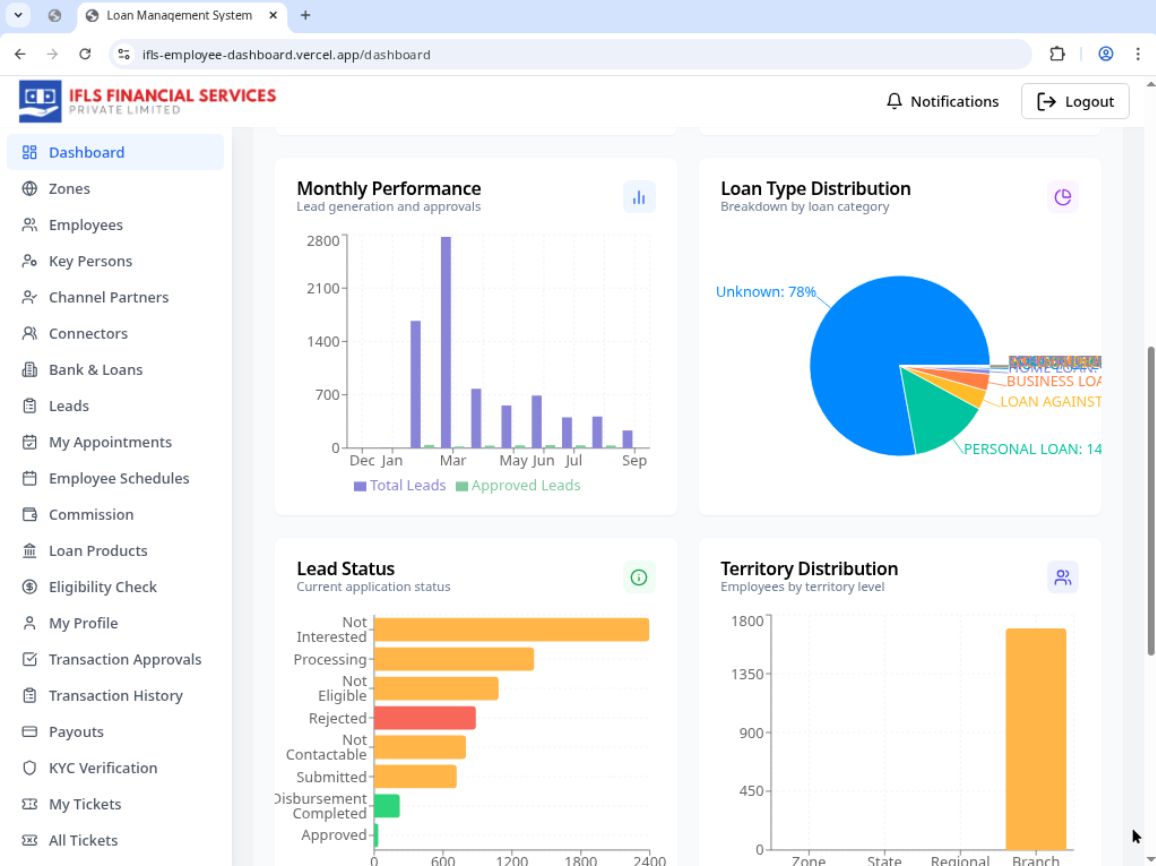This screenshot has width=1156, height=866.
Task: Click the bar chart icon in Monthly Performance
Action: [x=639, y=197]
